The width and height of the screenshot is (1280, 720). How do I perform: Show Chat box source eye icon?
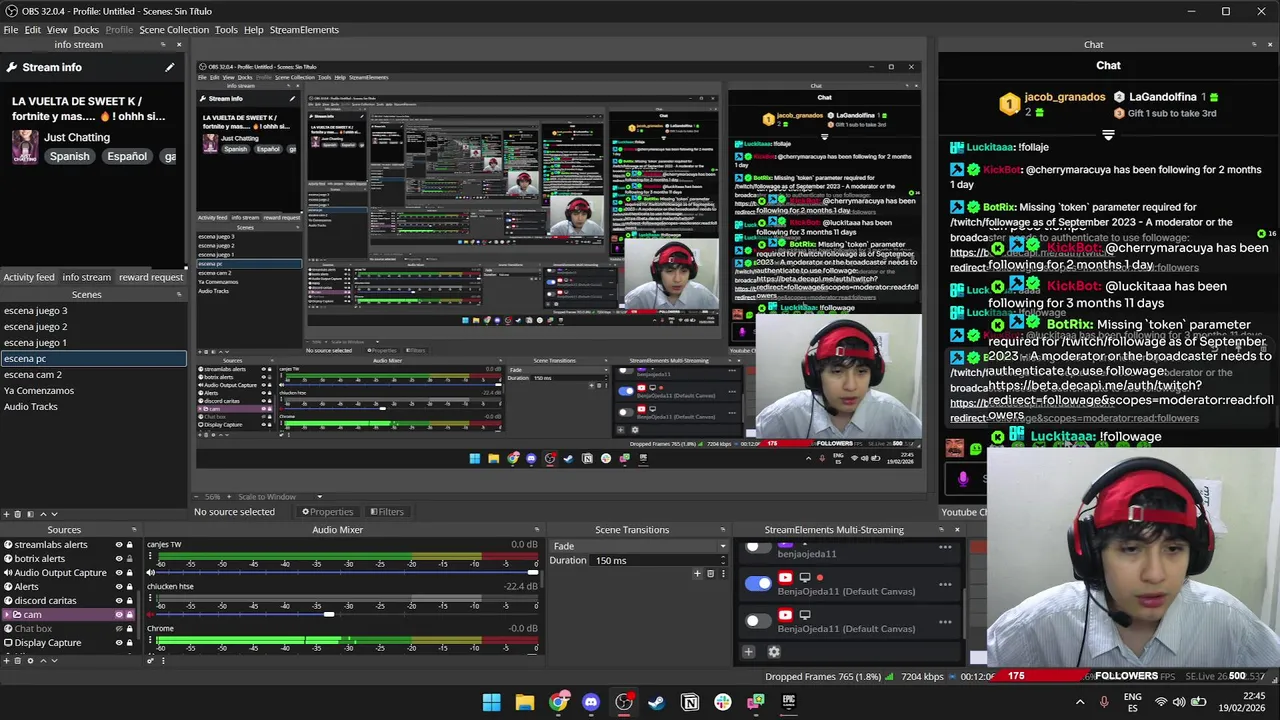(118, 629)
